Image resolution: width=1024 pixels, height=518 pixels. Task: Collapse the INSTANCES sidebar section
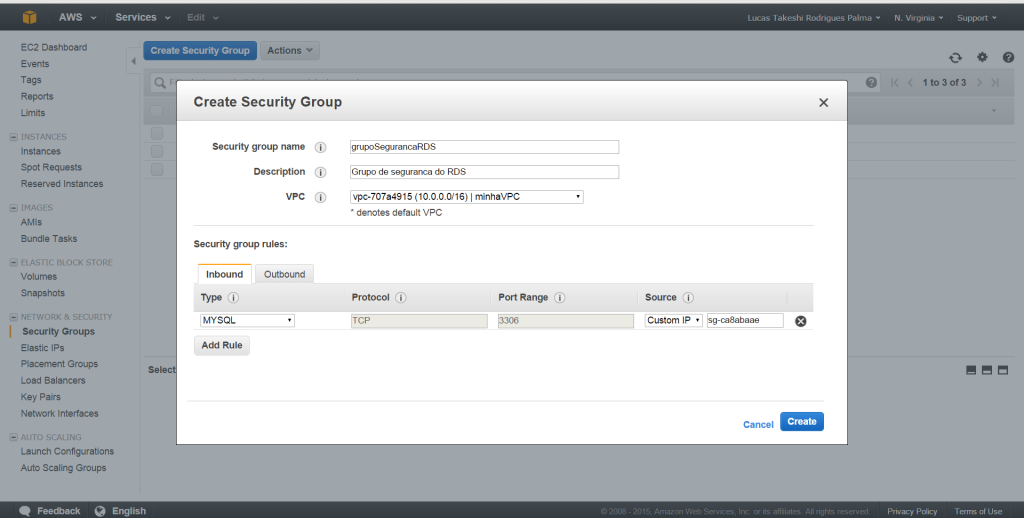[14, 137]
